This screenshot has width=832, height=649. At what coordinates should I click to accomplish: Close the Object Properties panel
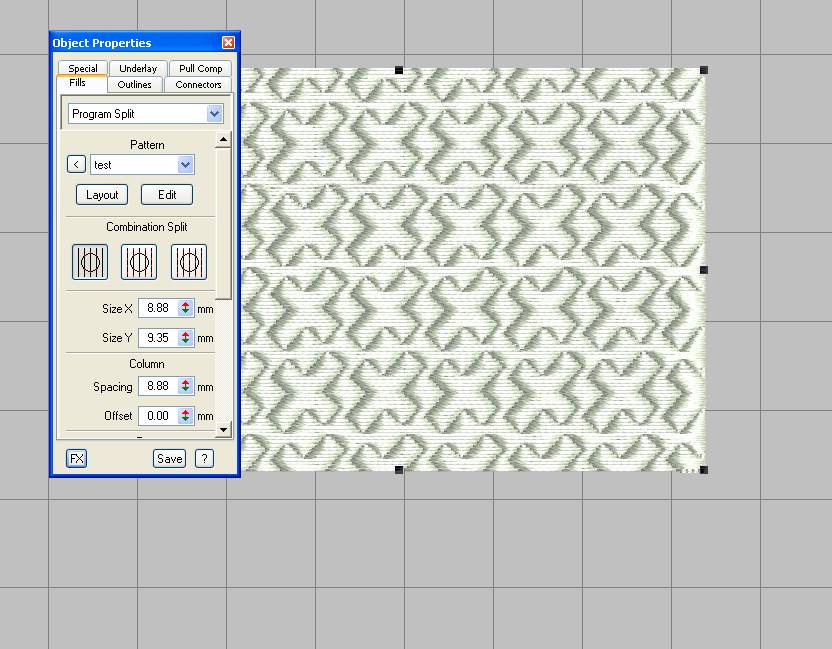tap(228, 43)
